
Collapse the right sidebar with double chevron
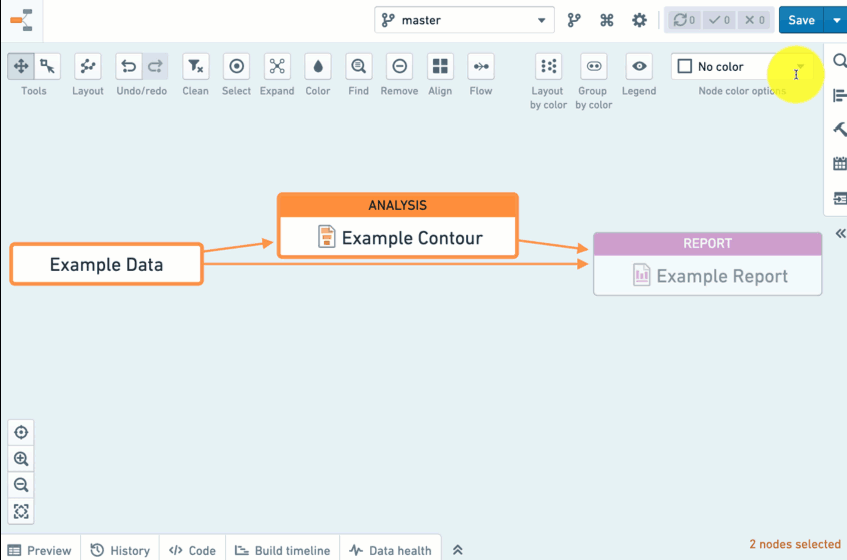(840, 233)
